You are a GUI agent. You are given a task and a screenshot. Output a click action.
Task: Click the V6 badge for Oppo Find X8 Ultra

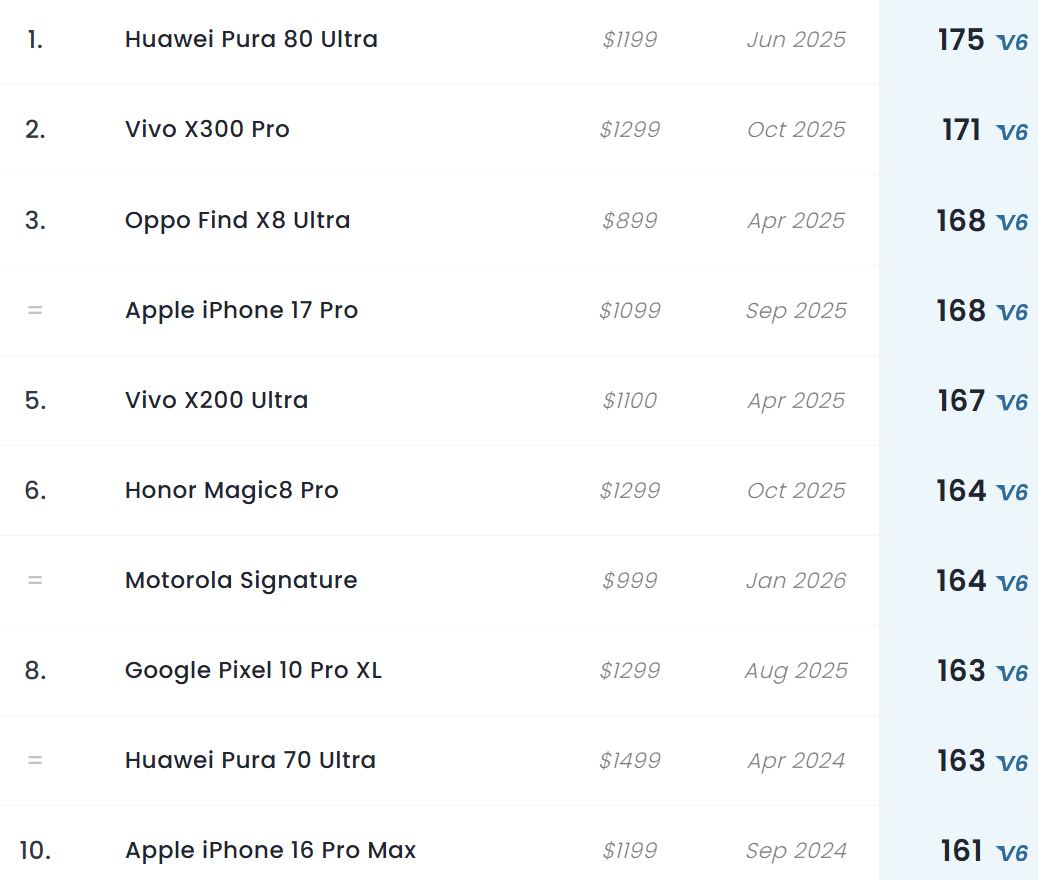coord(1012,222)
